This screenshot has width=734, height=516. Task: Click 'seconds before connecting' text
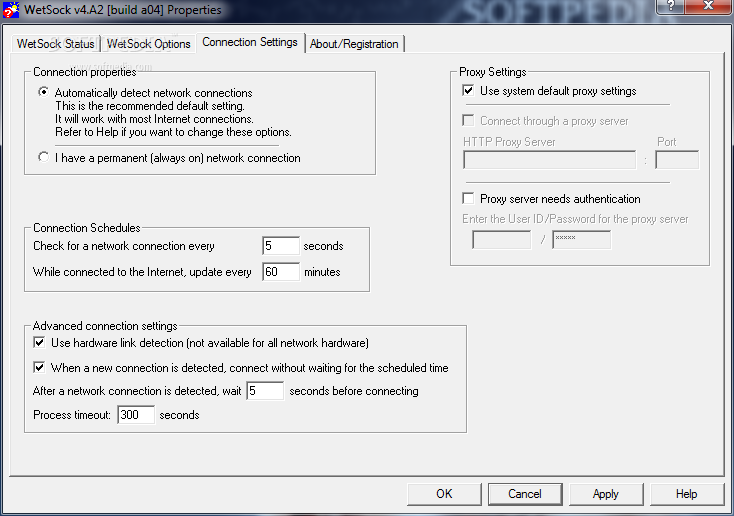354,391
